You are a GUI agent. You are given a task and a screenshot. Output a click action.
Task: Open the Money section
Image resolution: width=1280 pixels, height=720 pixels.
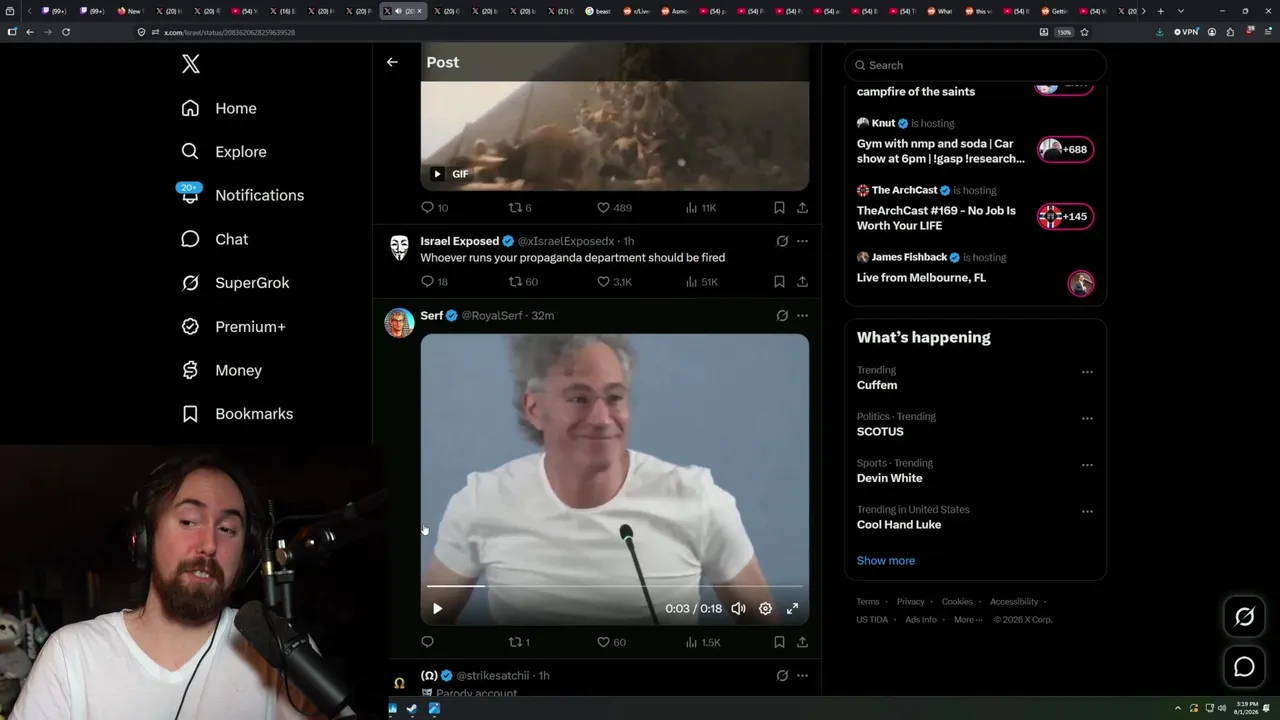(x=221, y=370)
